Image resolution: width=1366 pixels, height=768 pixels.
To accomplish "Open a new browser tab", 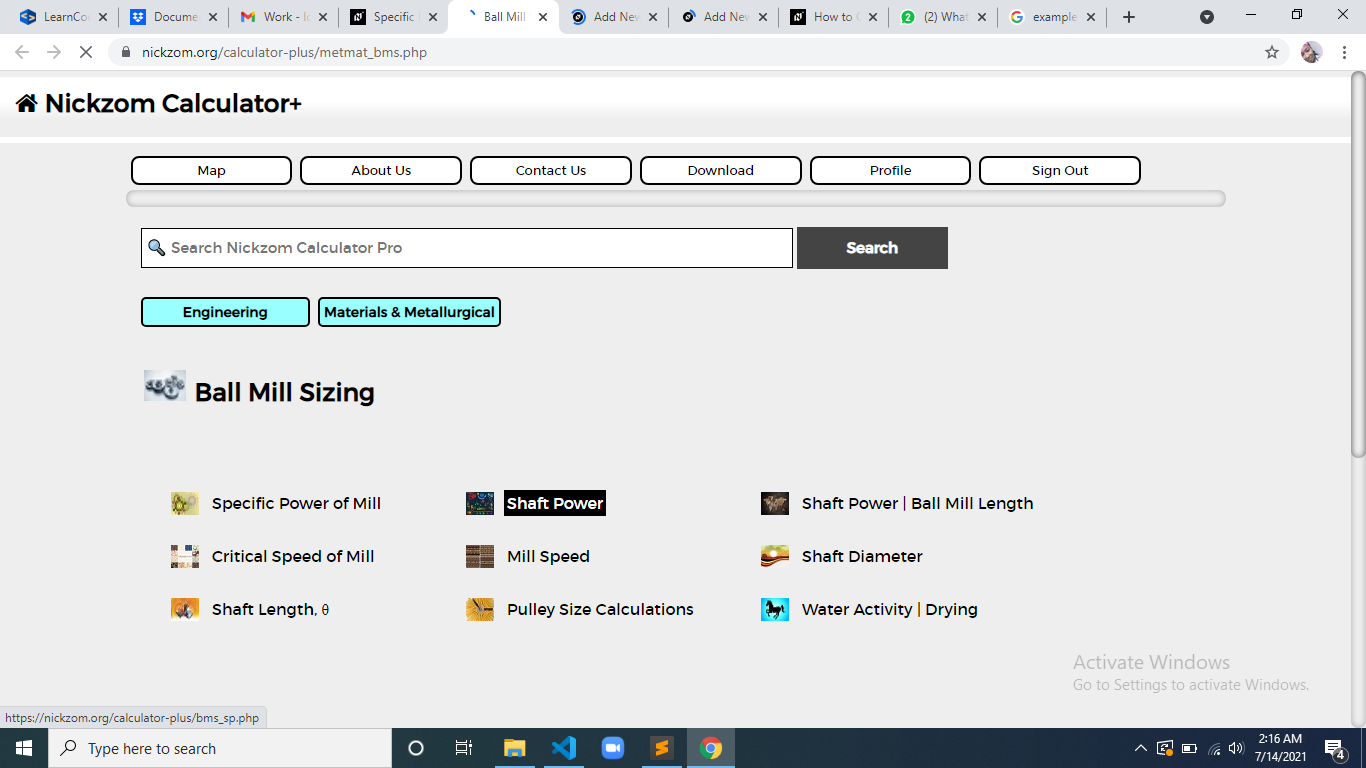I will (x=1129, y=17).
